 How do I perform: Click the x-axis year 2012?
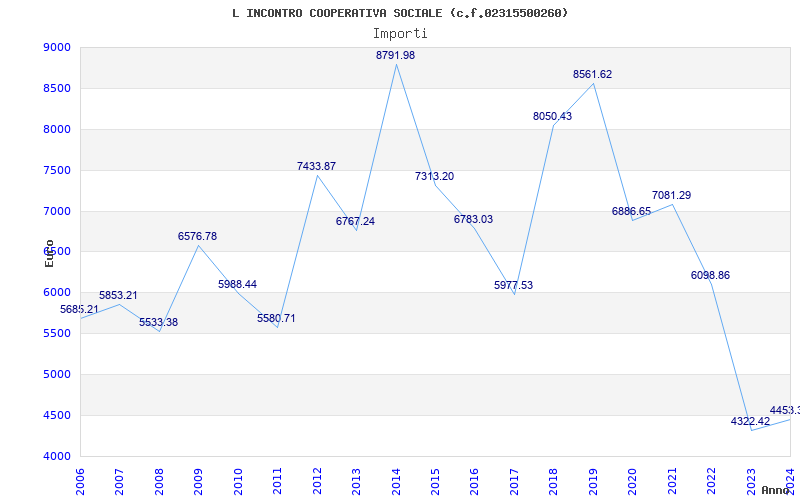317,481
